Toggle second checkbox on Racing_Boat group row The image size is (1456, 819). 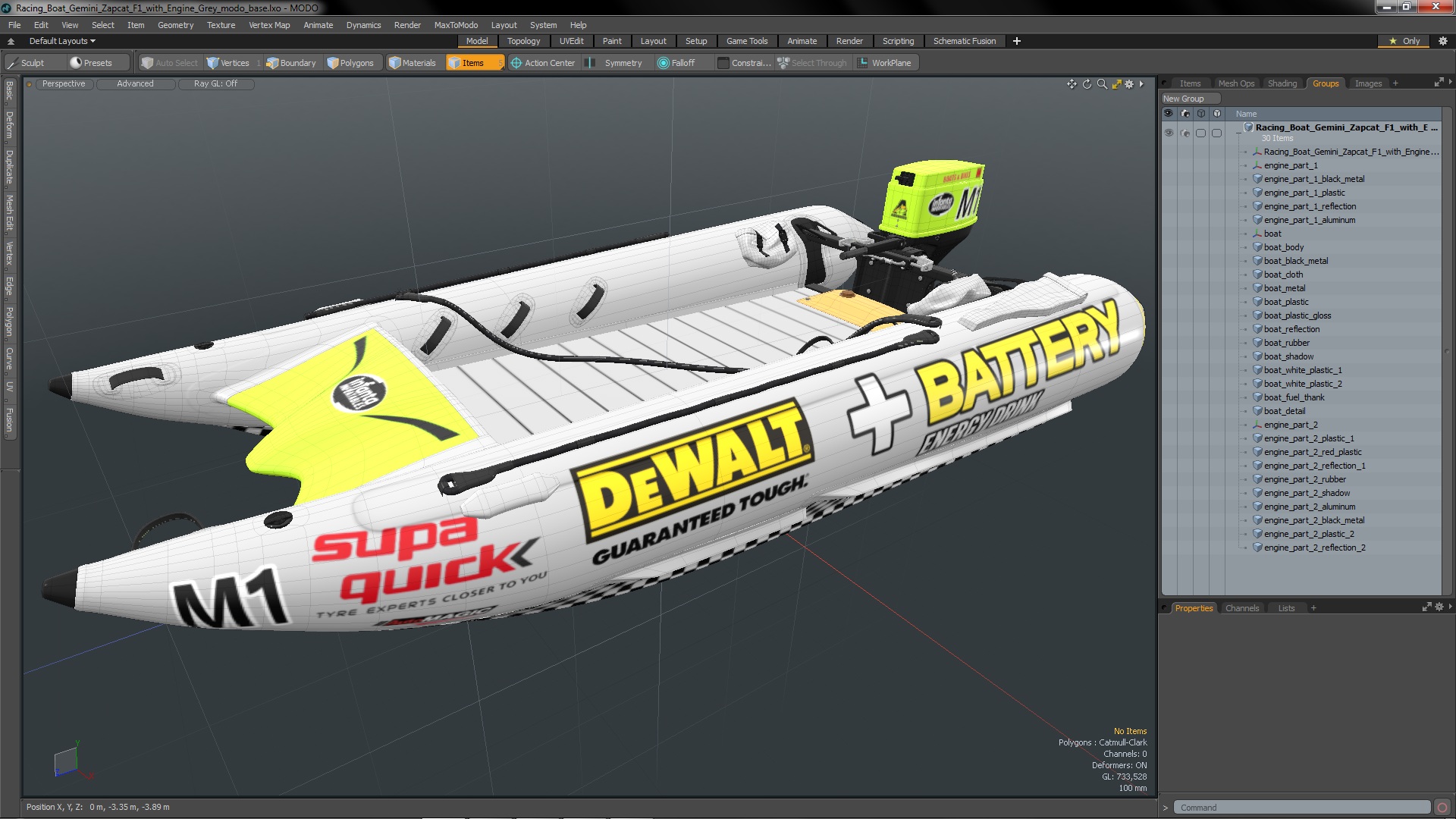point(1216,133)
